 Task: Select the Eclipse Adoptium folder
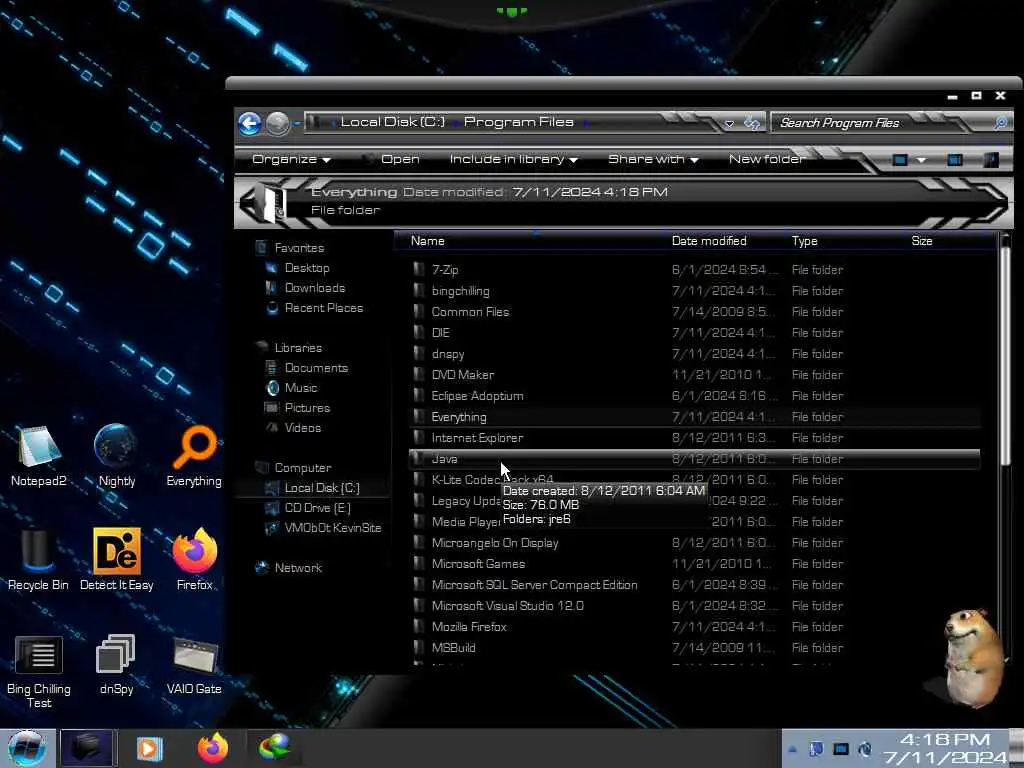[477, 396]
